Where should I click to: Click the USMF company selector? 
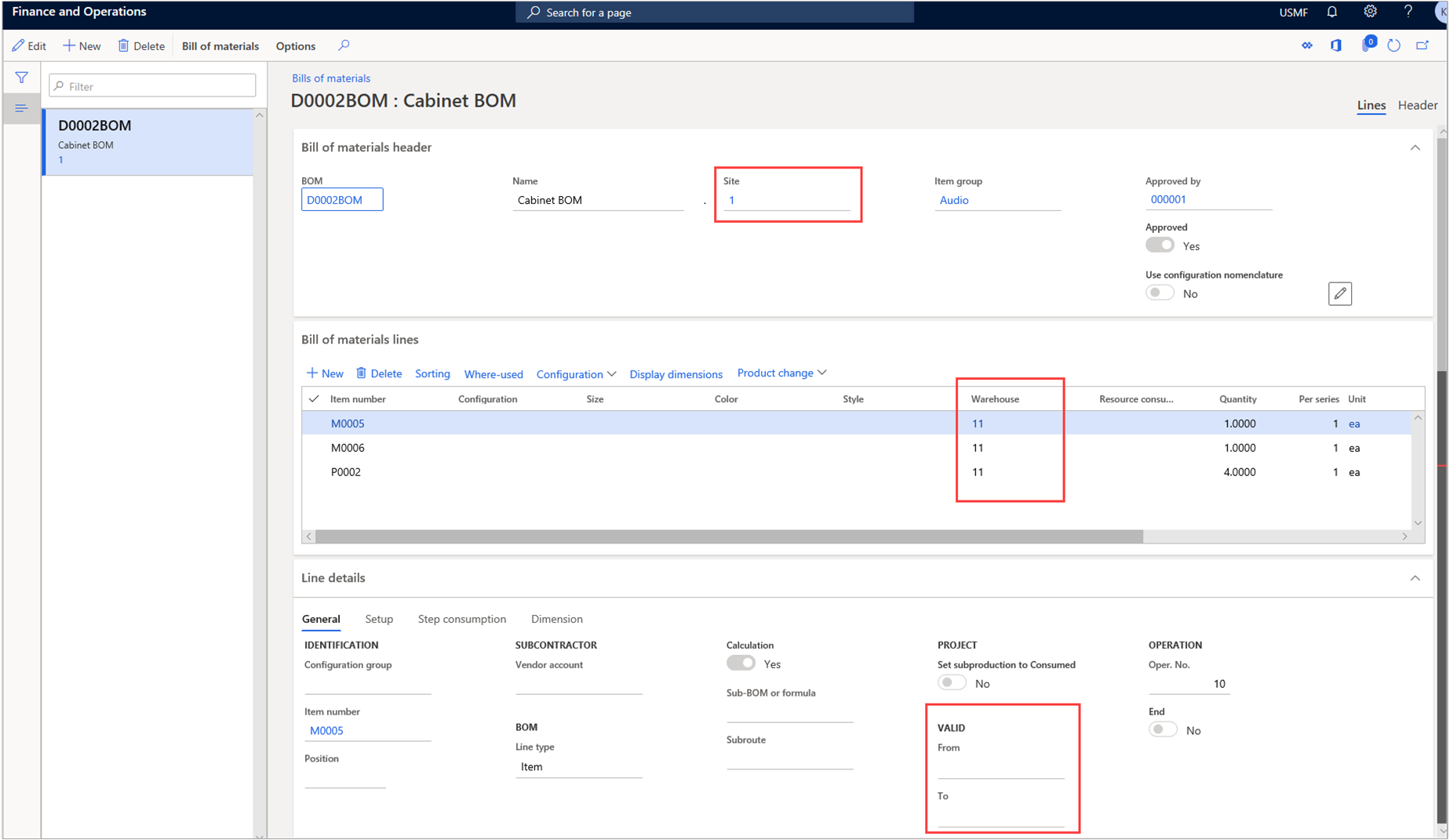click(1293, 13)
